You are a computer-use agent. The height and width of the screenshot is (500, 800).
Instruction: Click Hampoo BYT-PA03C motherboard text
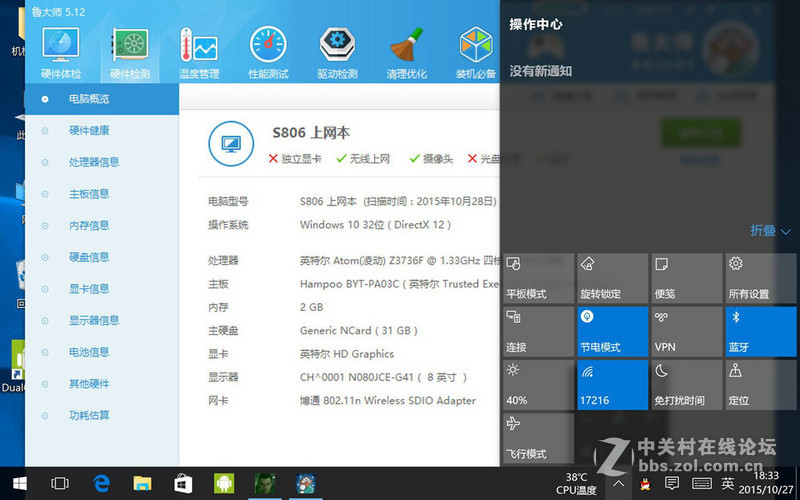399,284
